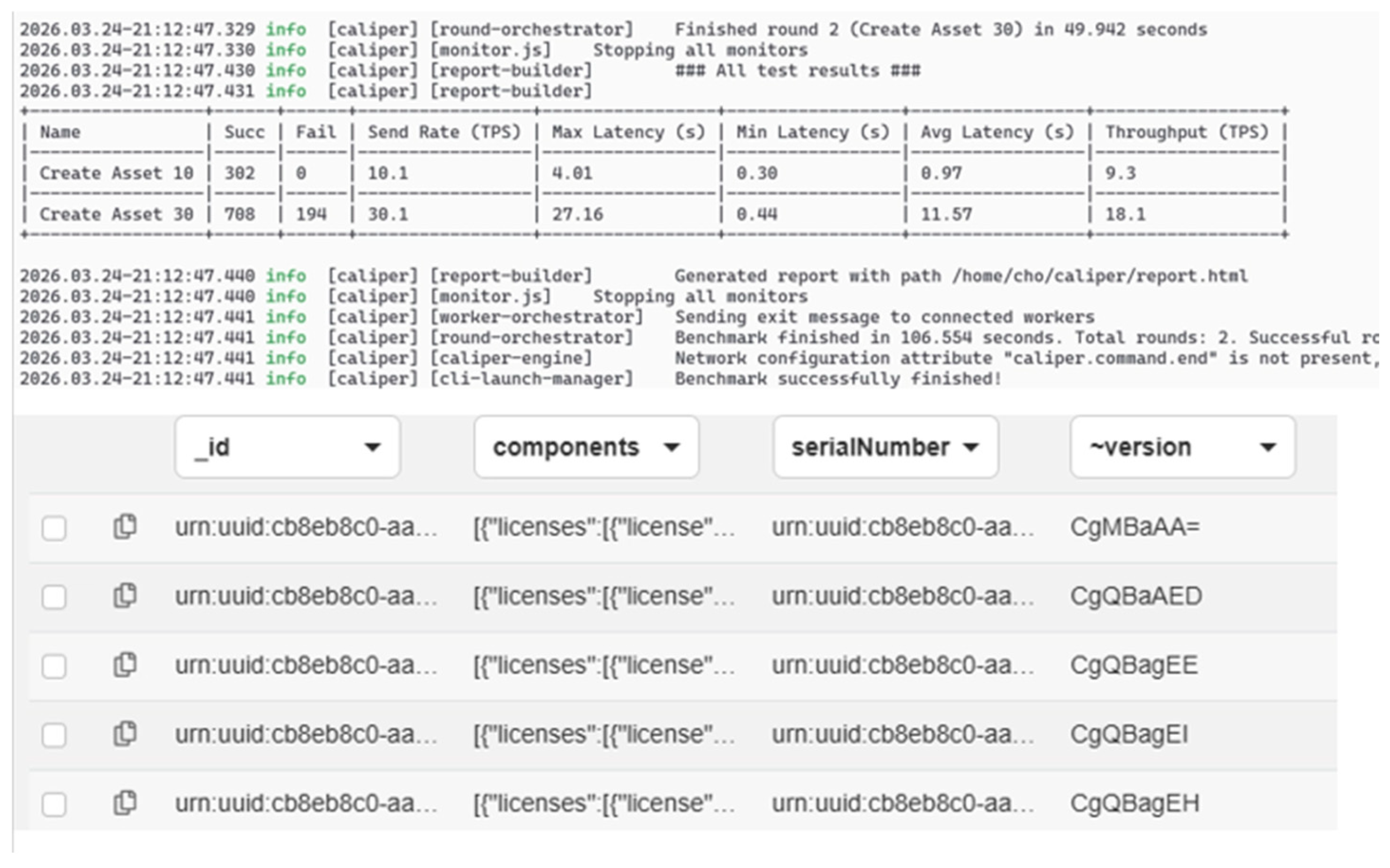Click 'Sending exit message to connected workers'

(x=885, y=317)
